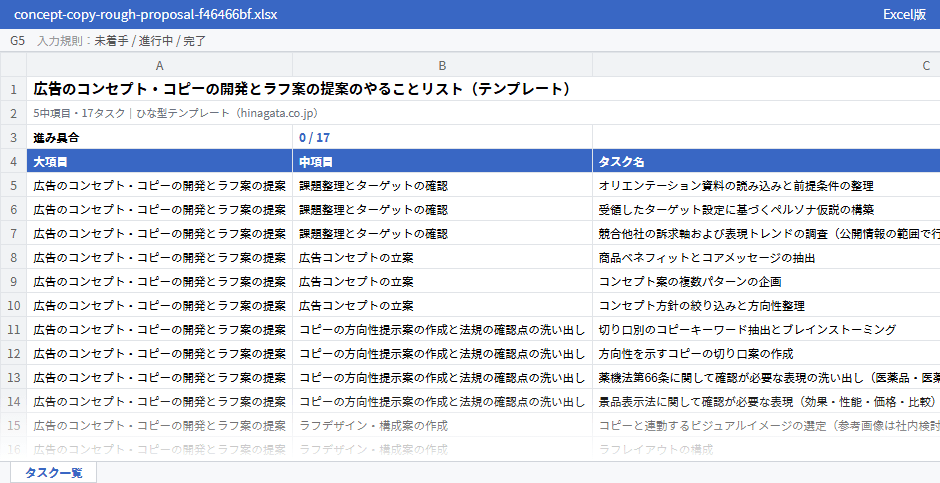Click 広告コンセプトの立案 in row 10
940x483 pixels.
[x=442, y=305]
